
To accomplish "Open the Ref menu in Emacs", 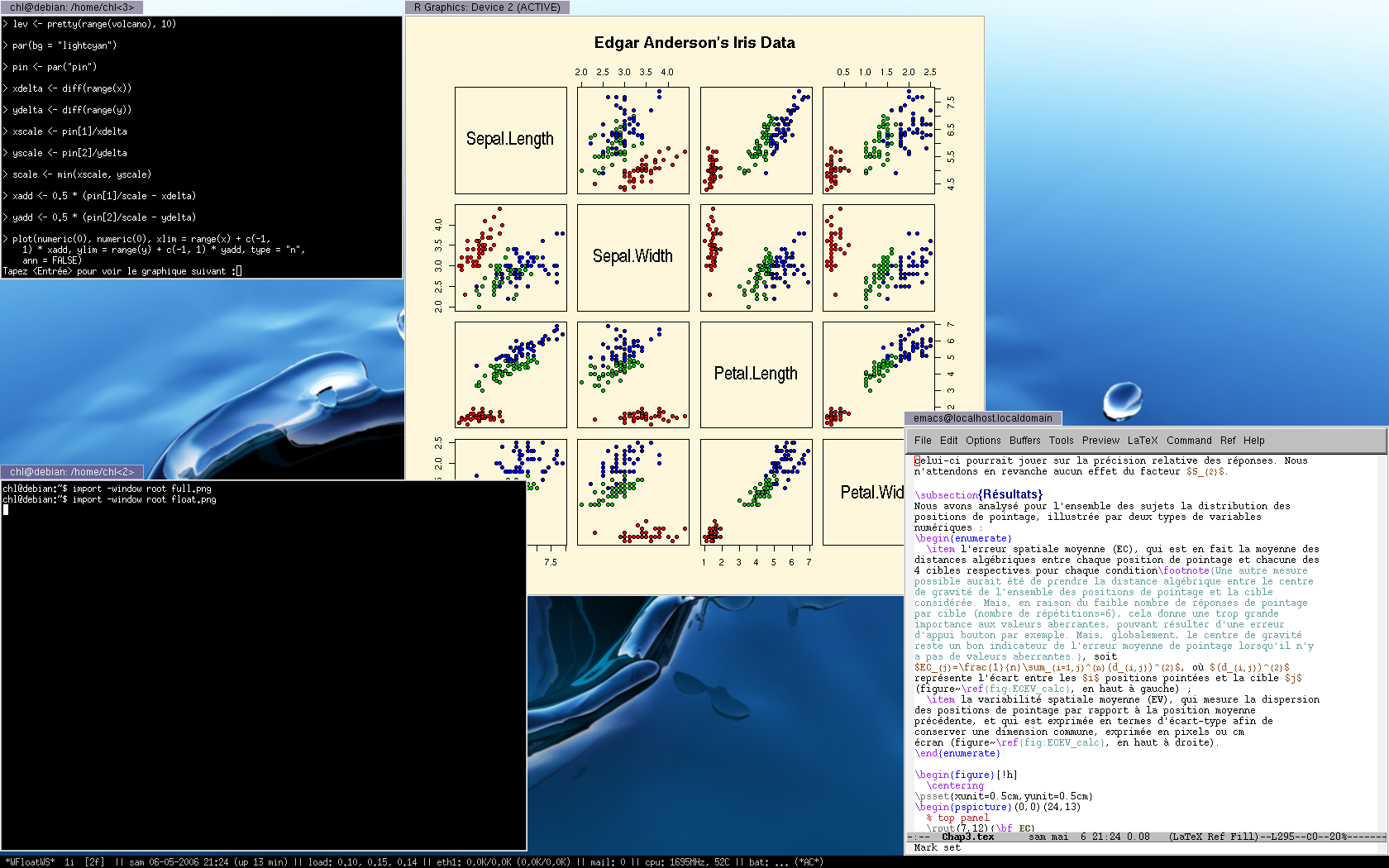I will click(1228, 441).
